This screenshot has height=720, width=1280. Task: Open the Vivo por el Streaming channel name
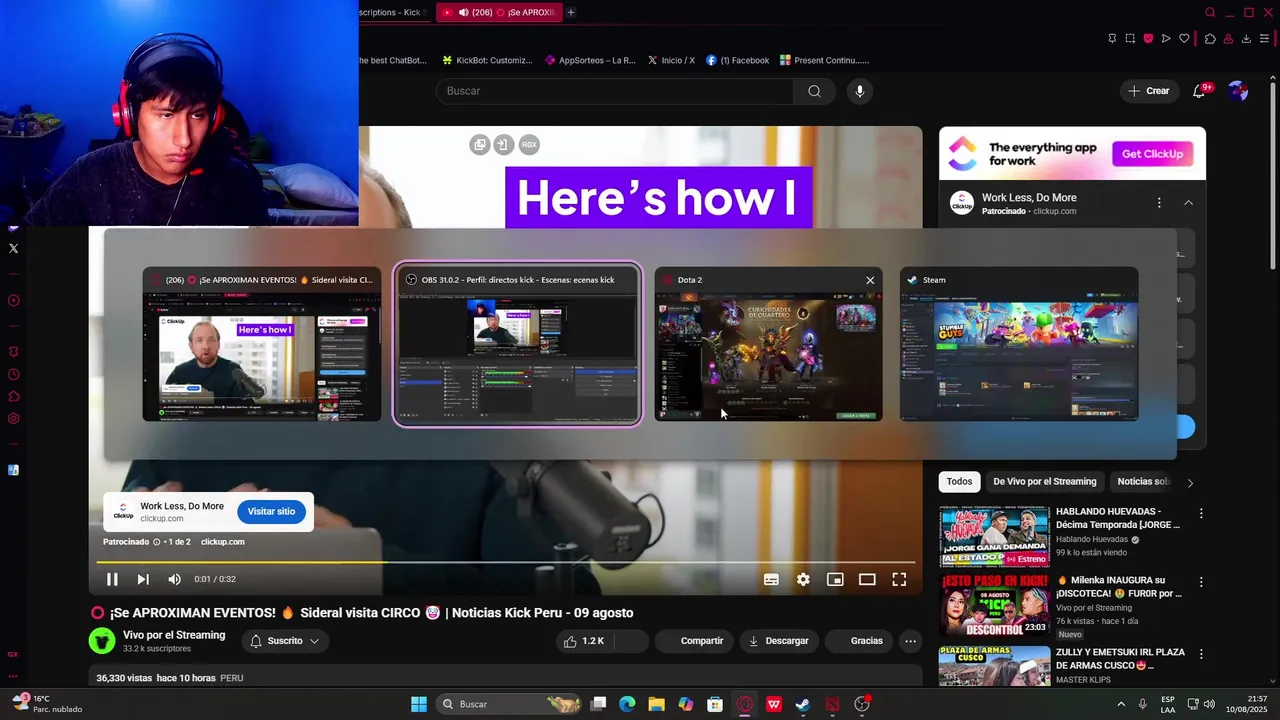click(x=174, y=635)
